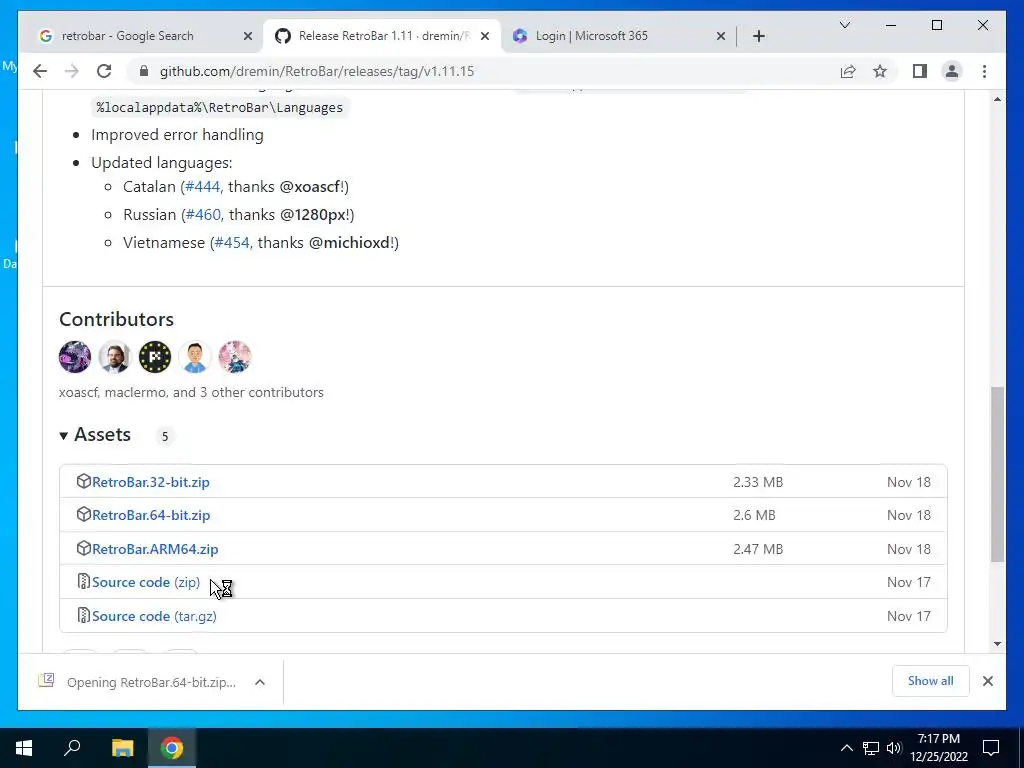Image resolution: width=1024 pixels, height=768 pixels.
Task: Open Windows taskbar search
Action: click(72, 748)
